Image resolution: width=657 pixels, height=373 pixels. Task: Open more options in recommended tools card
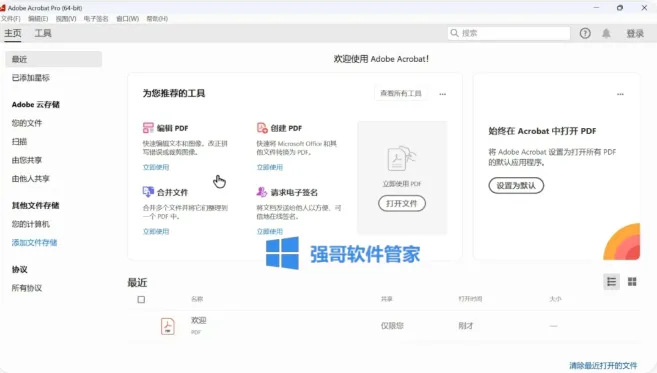click(442, 94)
